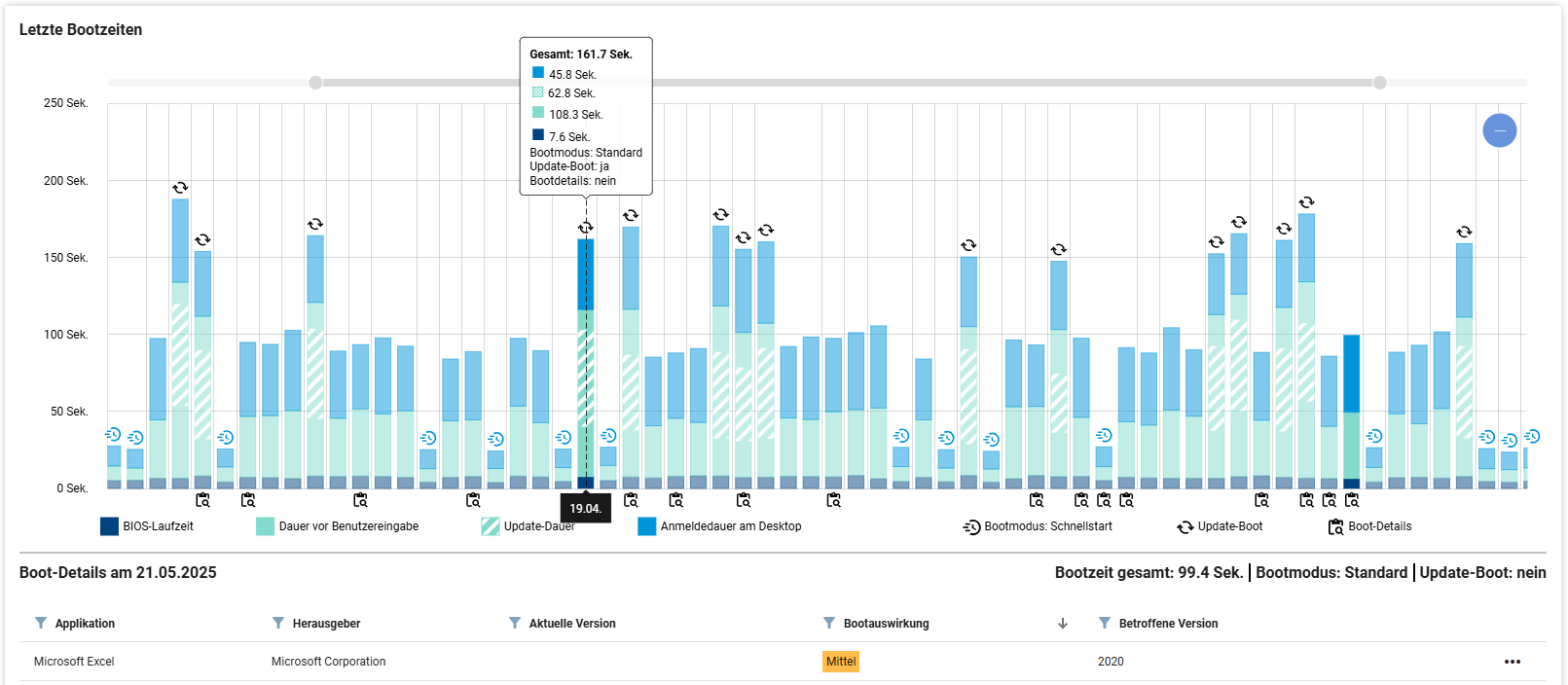
Task: Click filter icon next to Applikation column
Action: coord(41,623)
